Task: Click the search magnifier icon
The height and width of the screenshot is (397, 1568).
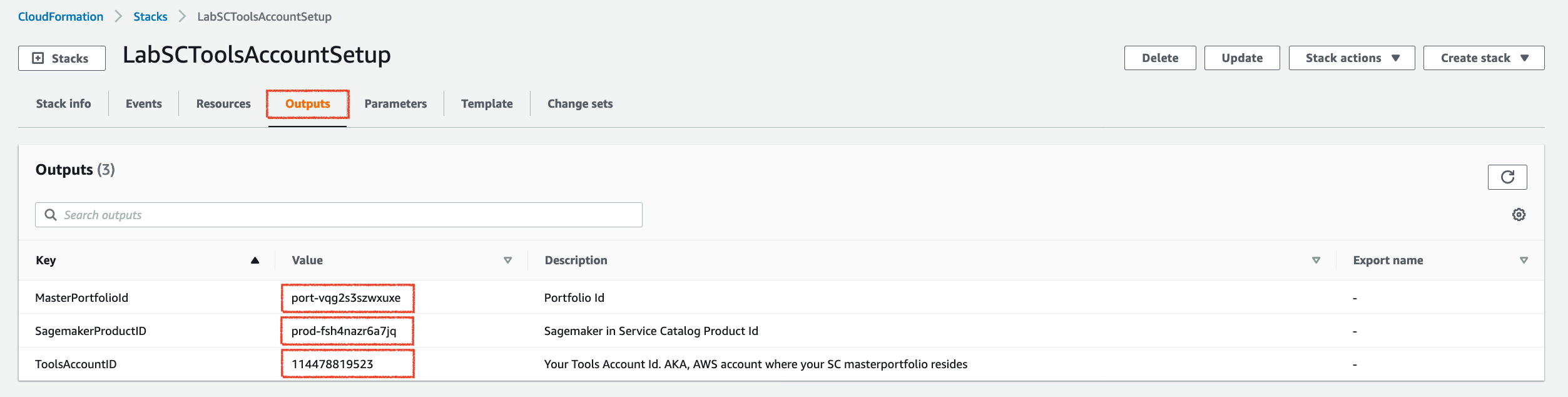Action: click(x=51, y=215)
